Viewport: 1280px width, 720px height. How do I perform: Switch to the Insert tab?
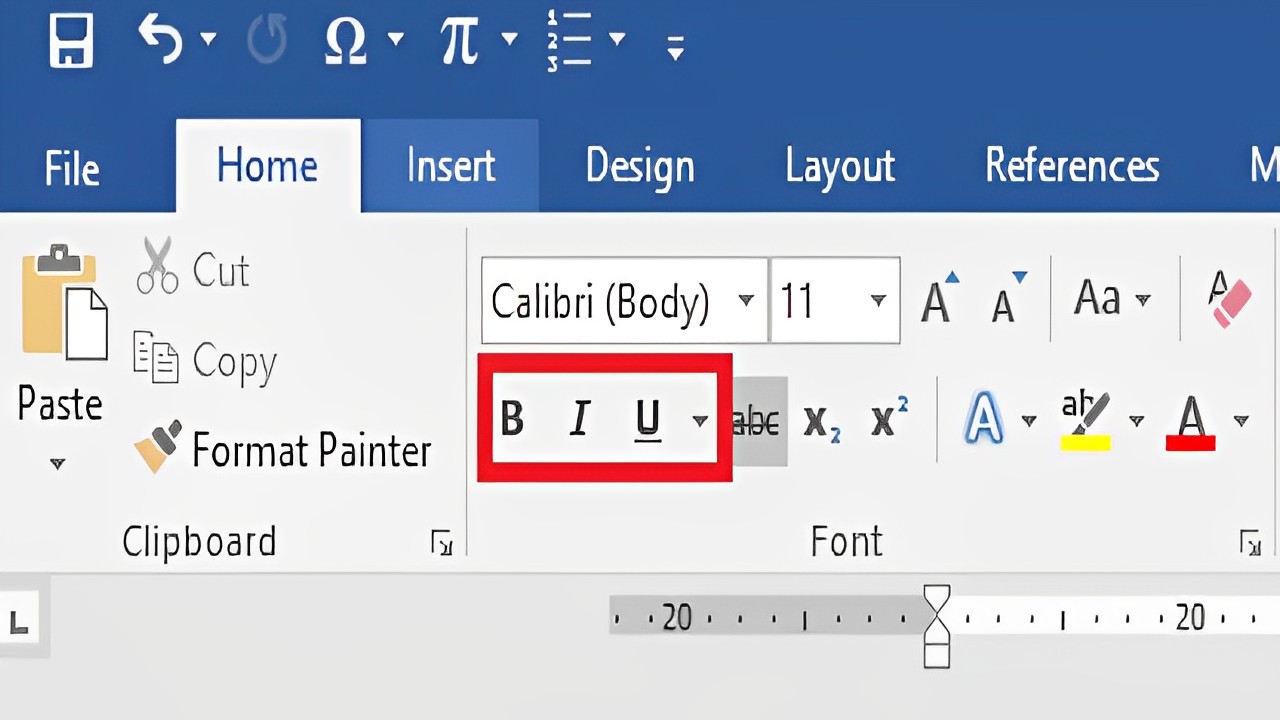tap(450, 166)
